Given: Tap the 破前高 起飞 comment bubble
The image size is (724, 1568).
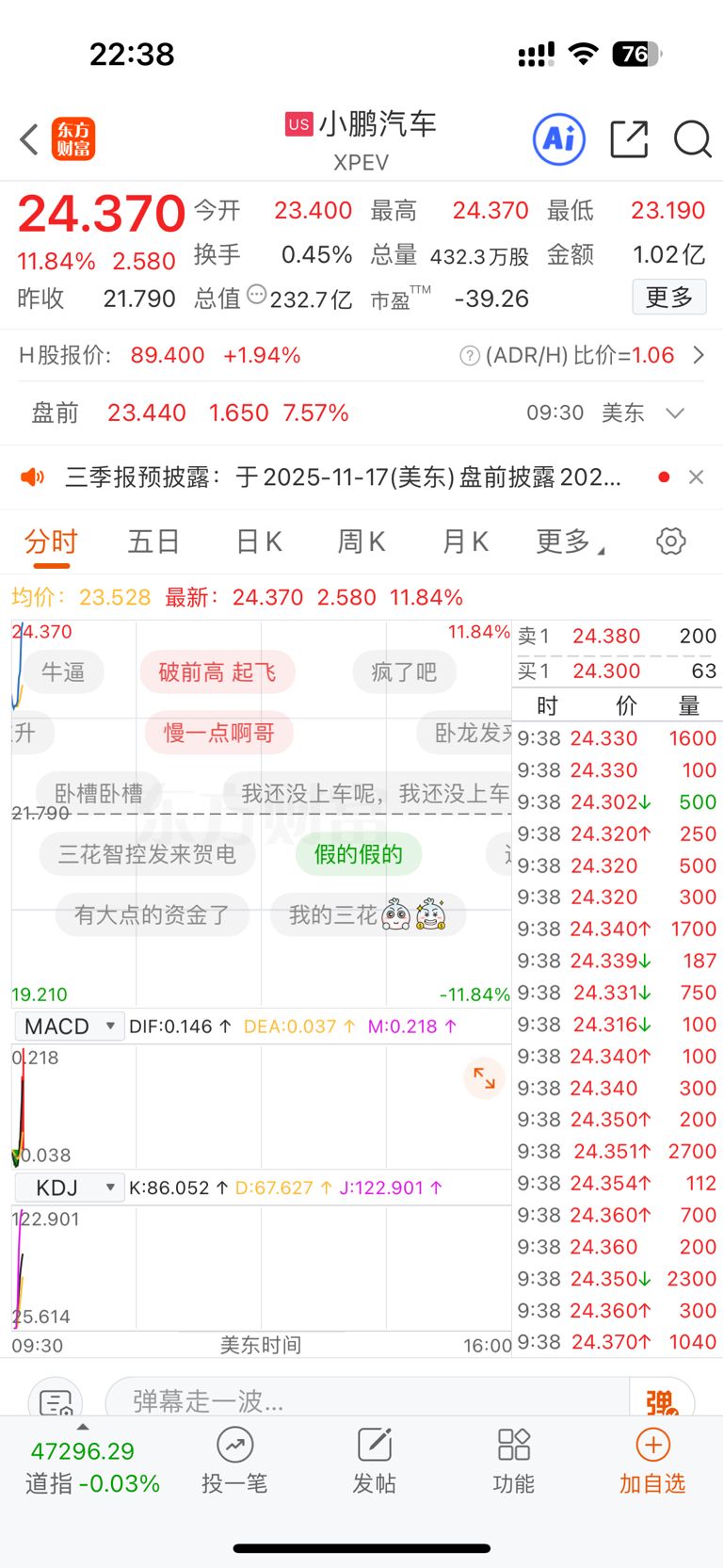Looking at the screenshot, I should (x=217, y=672).
